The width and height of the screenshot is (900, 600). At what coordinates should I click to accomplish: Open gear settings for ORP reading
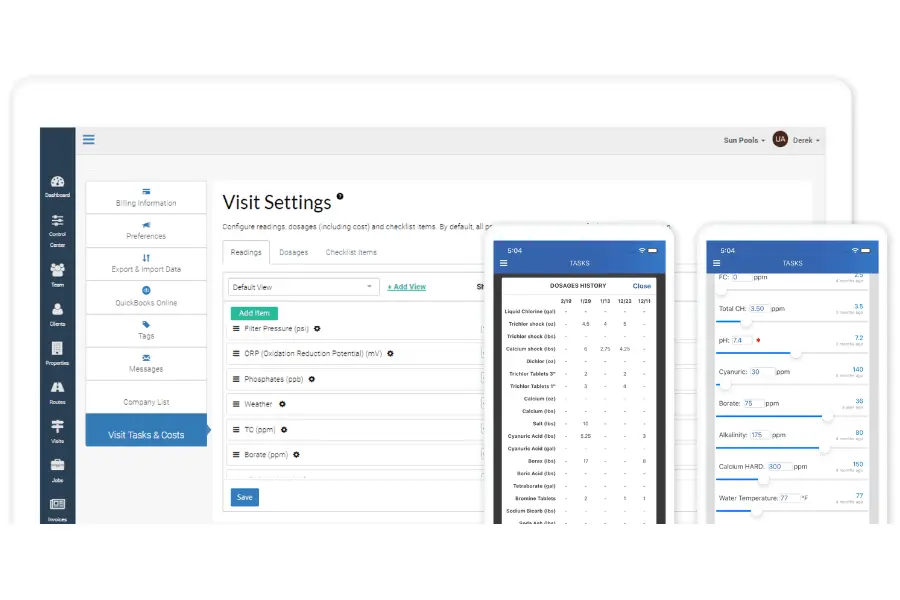point(390,354)
